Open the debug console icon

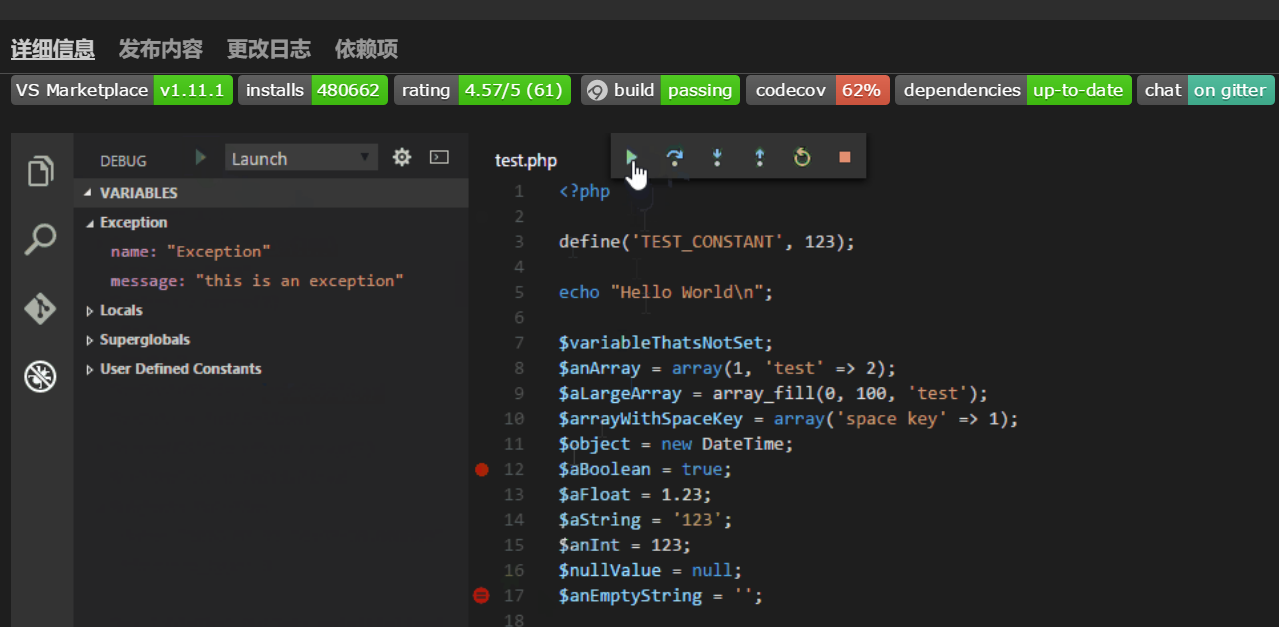point(439,157)
